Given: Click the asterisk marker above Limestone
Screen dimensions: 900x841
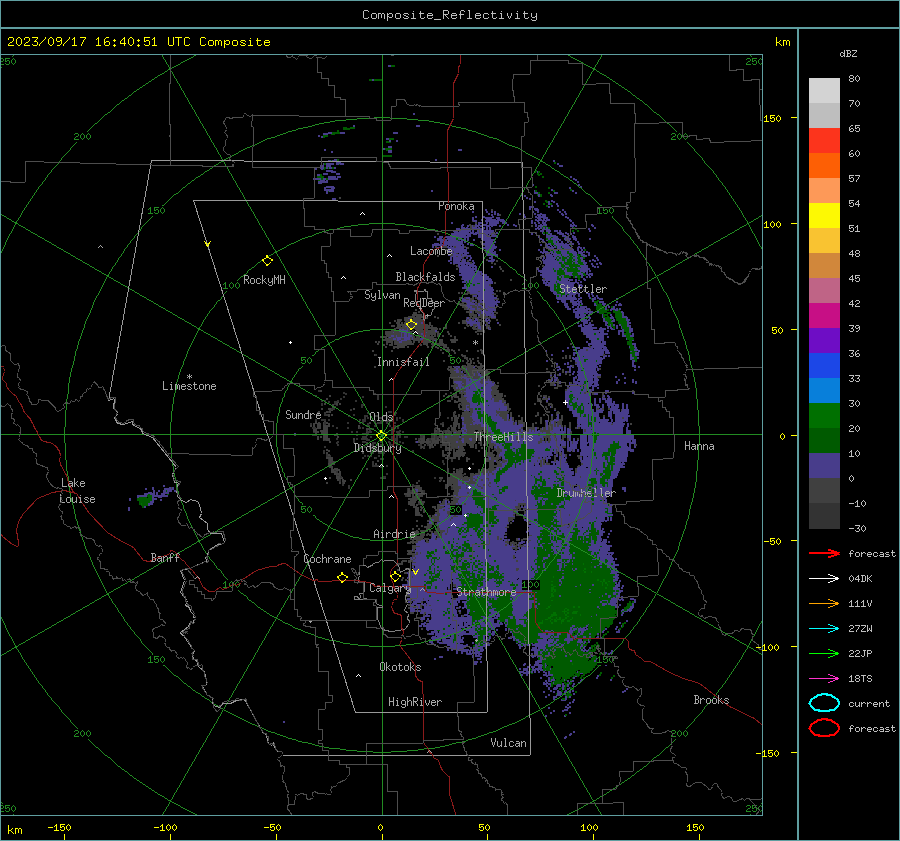Looking at the screenshot, I should pyautogui.click(x=189, y=377).
